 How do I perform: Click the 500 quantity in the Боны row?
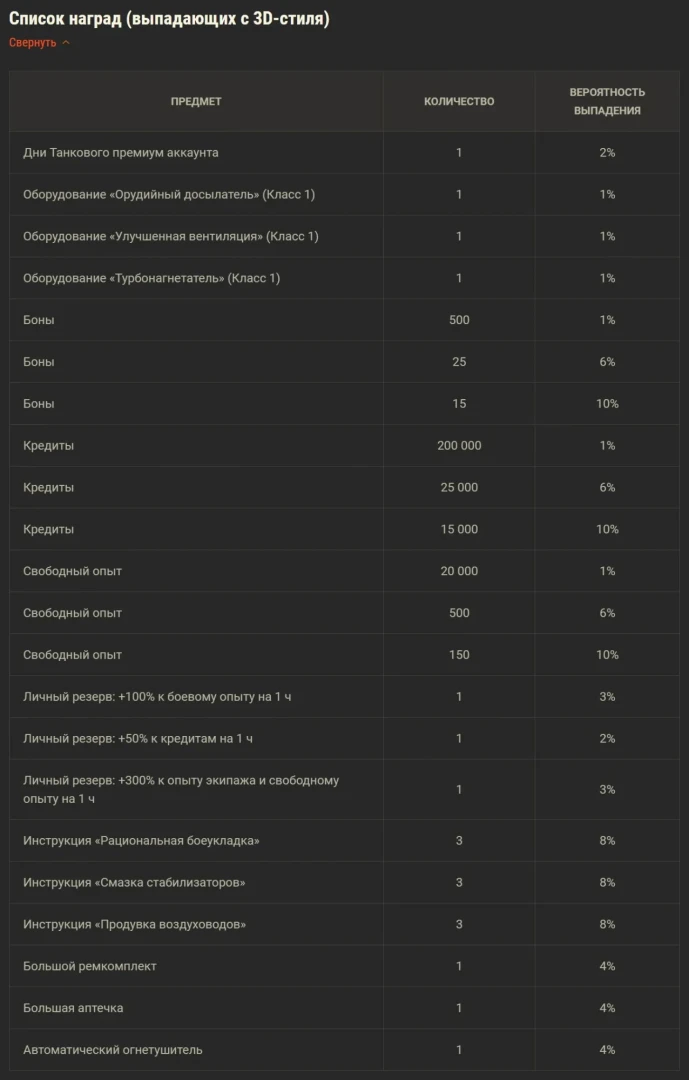pyautogui.click(x=459, y=321)
